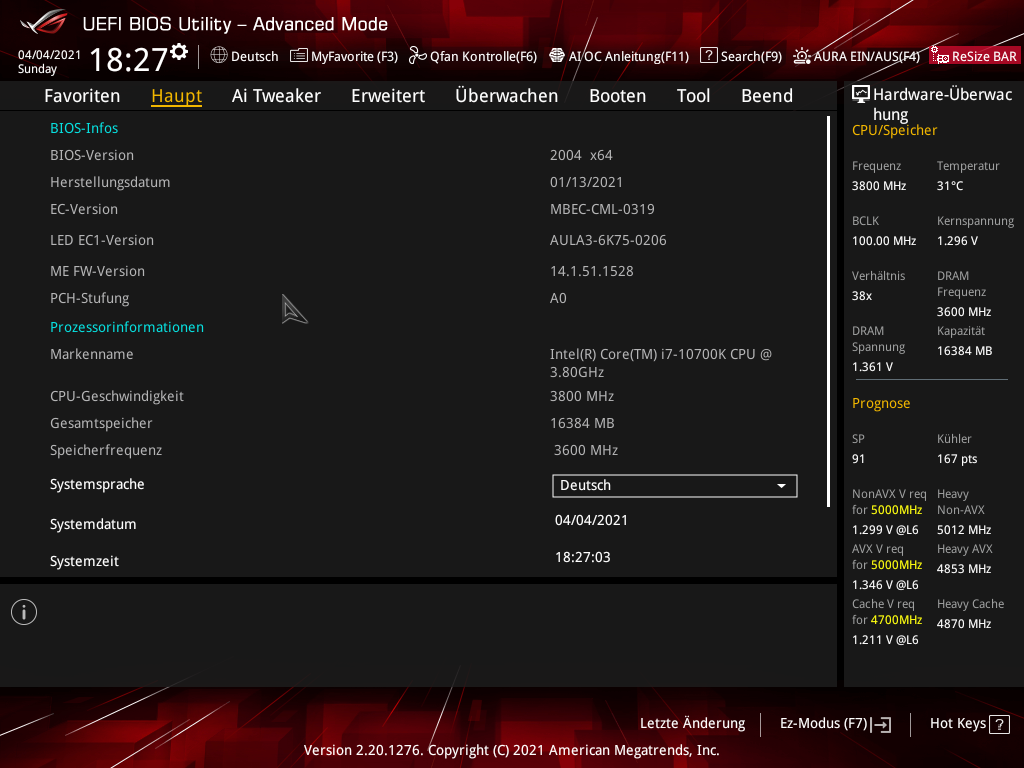Viewport: 1024px width, 768px height.
Task: Open Qfan Kontrolle(F6)
Action: click(473, 56)
